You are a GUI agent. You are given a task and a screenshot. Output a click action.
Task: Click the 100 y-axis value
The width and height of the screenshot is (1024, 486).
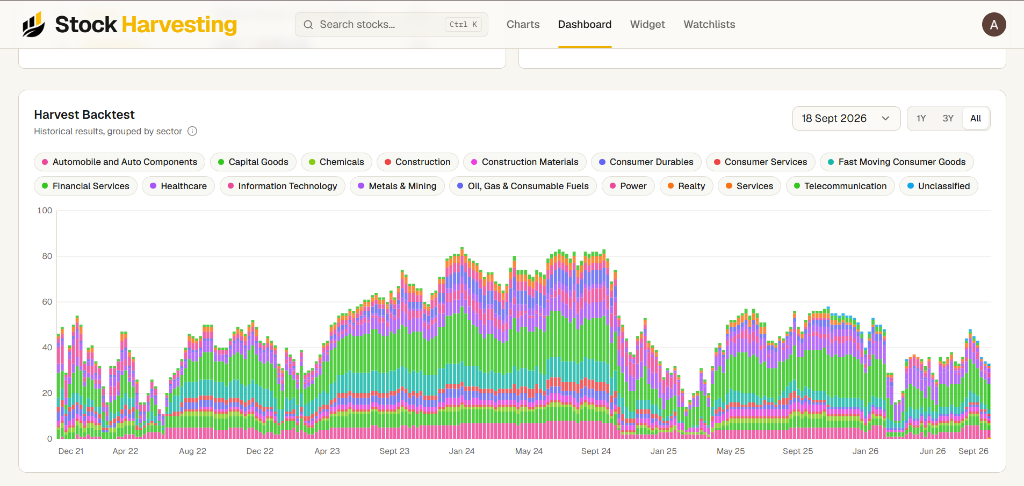coord(44,210)
